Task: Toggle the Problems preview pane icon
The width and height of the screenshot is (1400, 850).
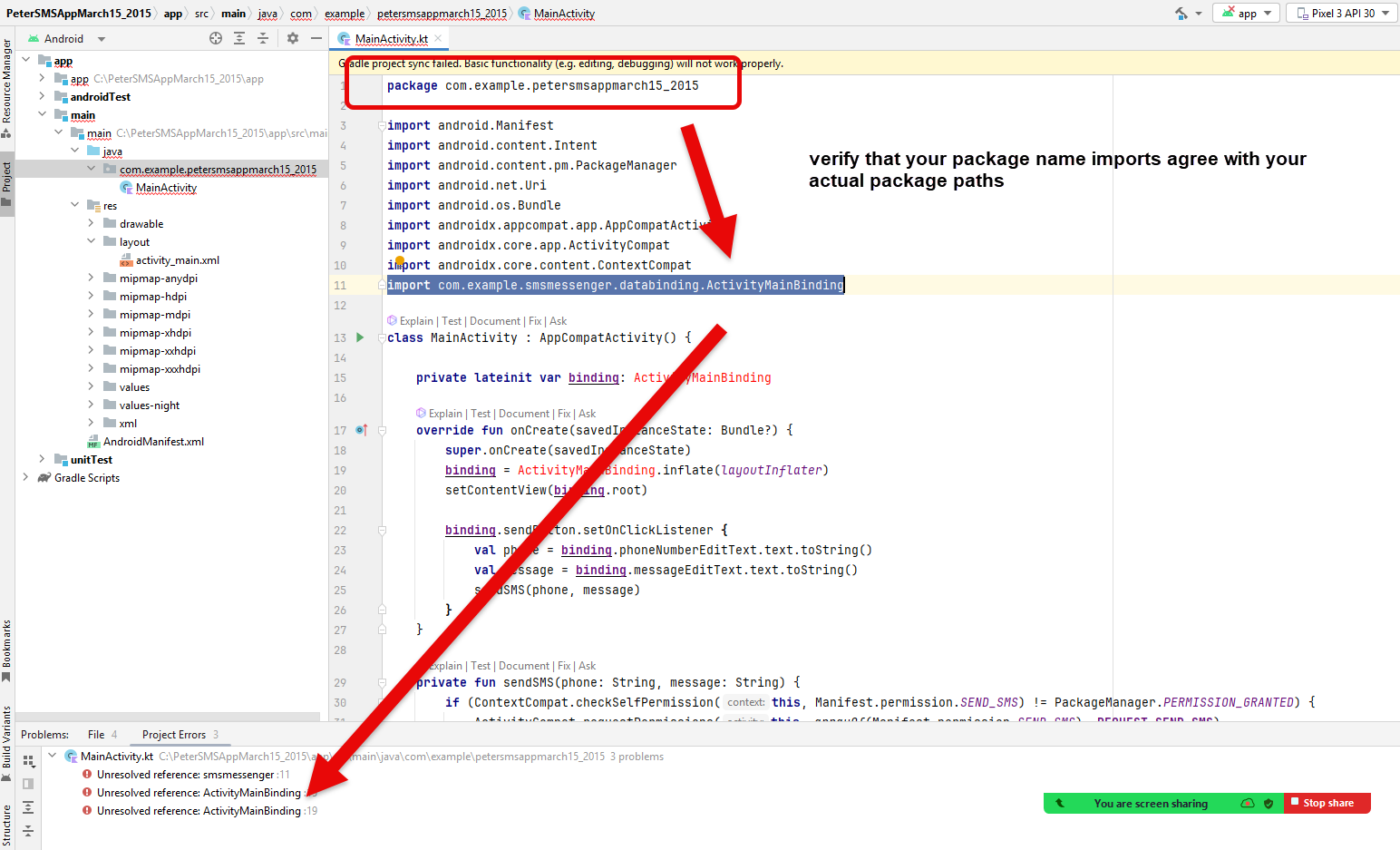Action: tap(28, 784)
